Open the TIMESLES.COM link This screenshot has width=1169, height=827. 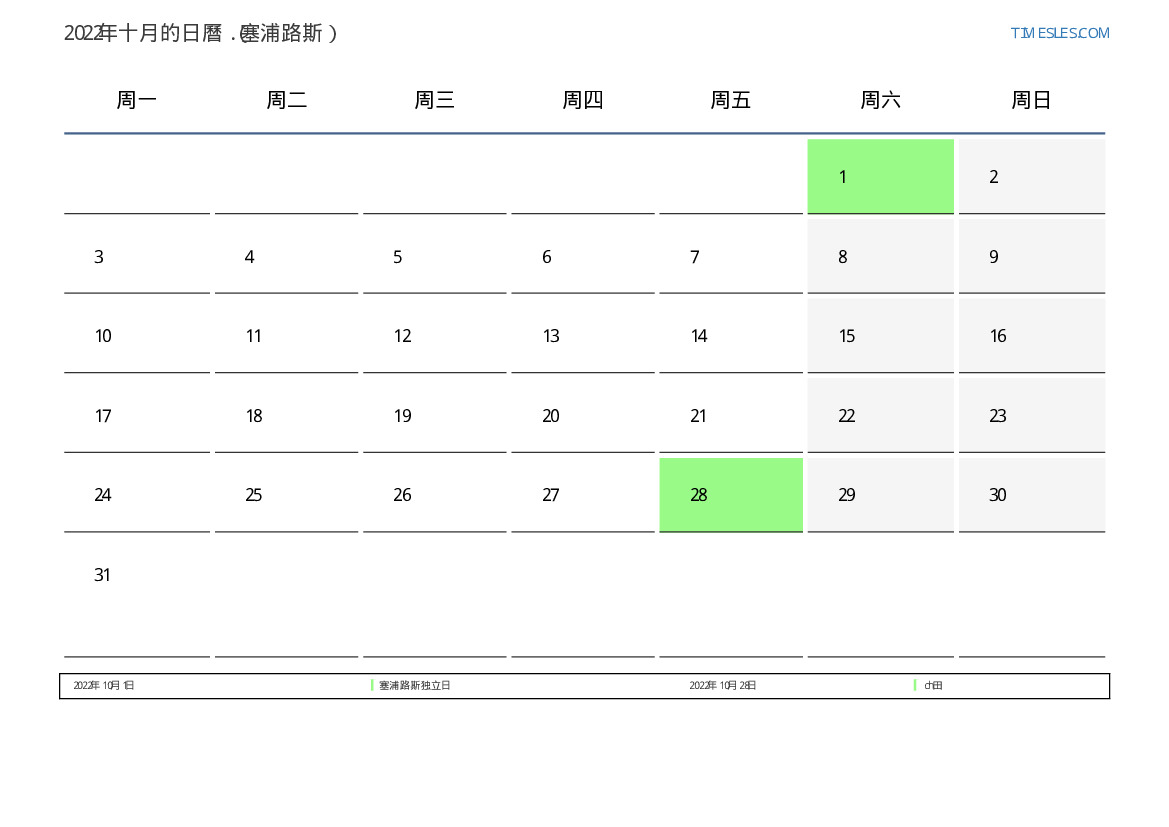coord(1059,33)
